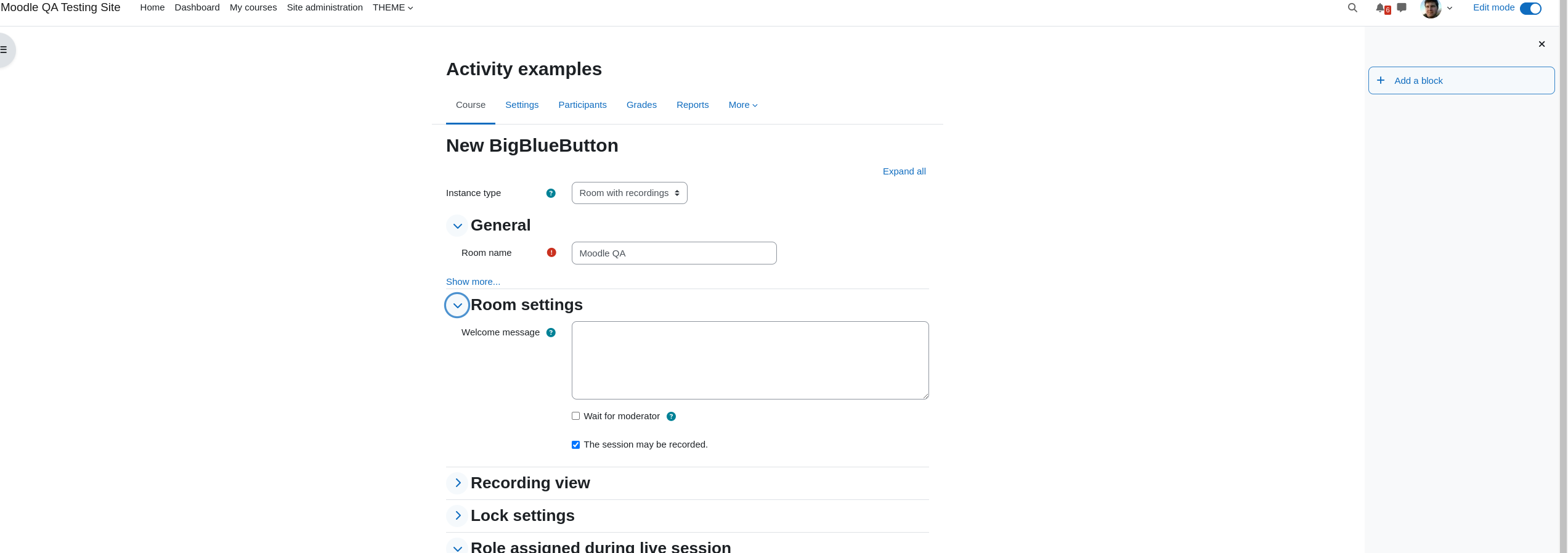
Task: Close the block drawer with the X
Action: 1542,44
